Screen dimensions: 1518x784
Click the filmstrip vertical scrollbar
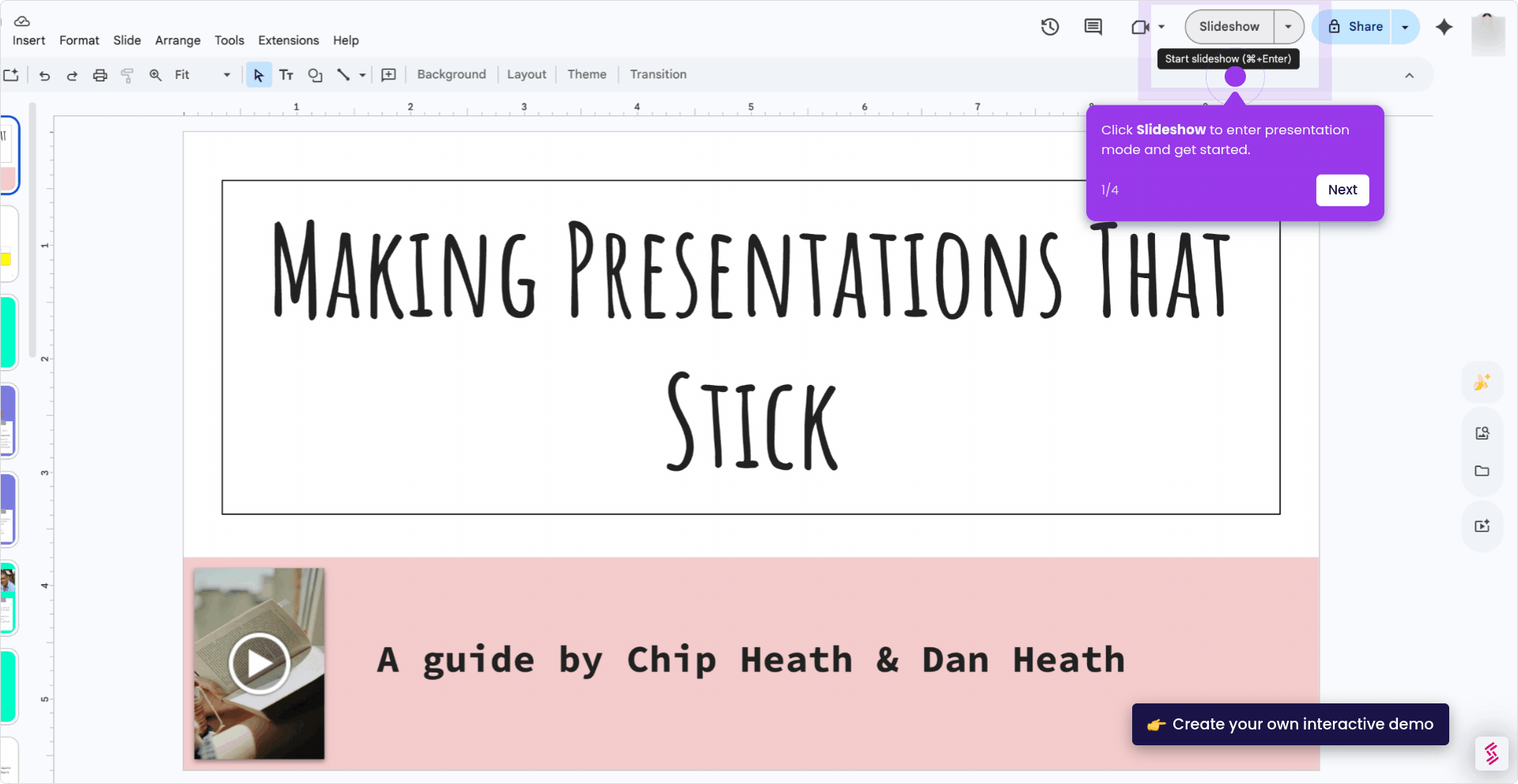click(32, 229)
